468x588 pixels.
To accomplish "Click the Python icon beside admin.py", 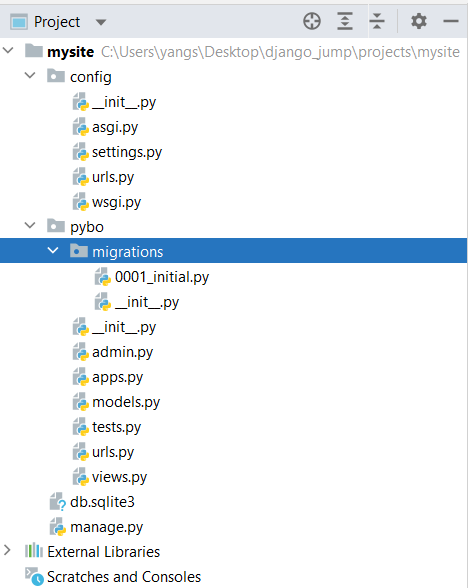I will click(x=81, y=352).
